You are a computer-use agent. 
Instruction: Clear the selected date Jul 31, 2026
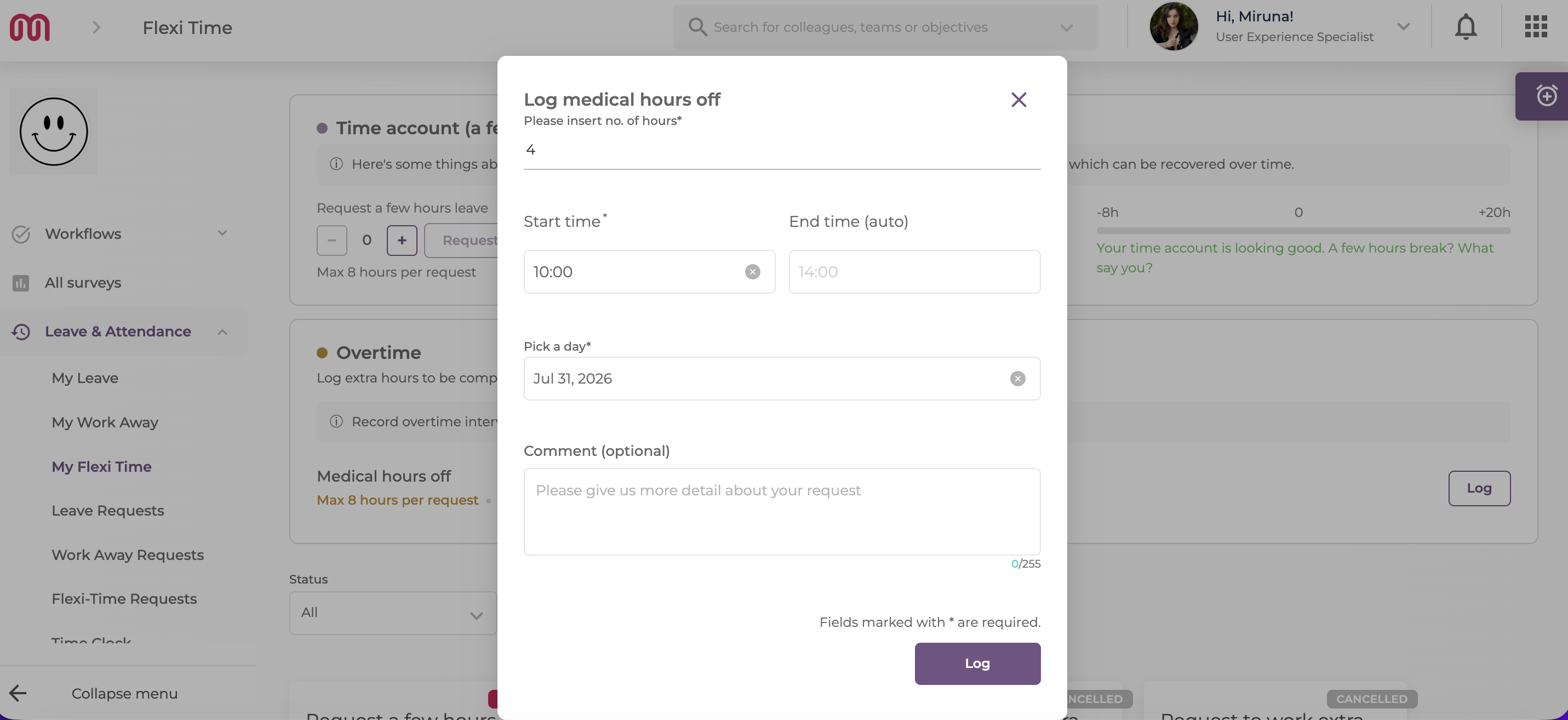(x=1018, y=379)
